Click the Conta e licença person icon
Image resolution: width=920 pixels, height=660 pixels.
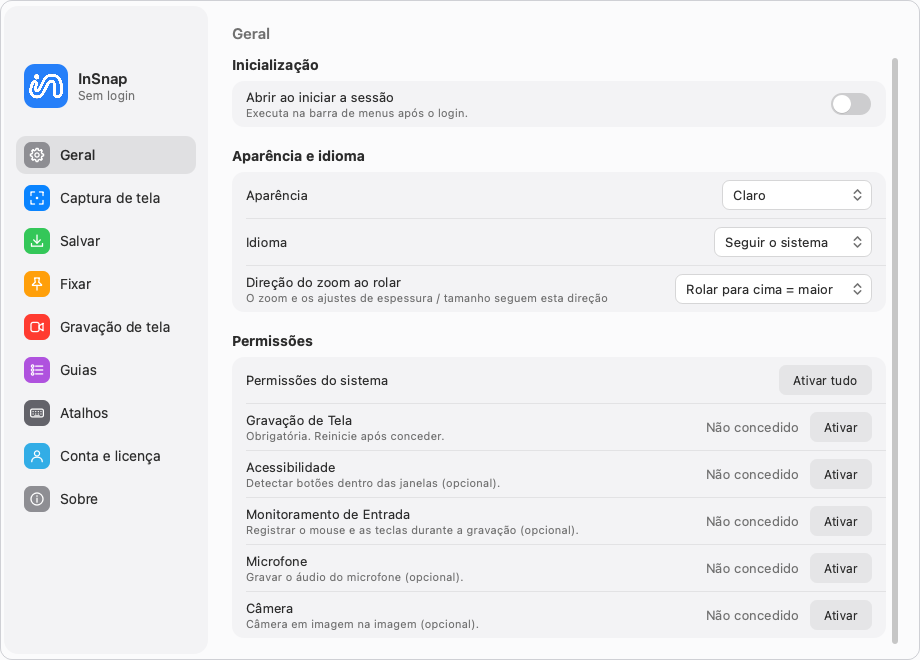[x=37, y=456]
